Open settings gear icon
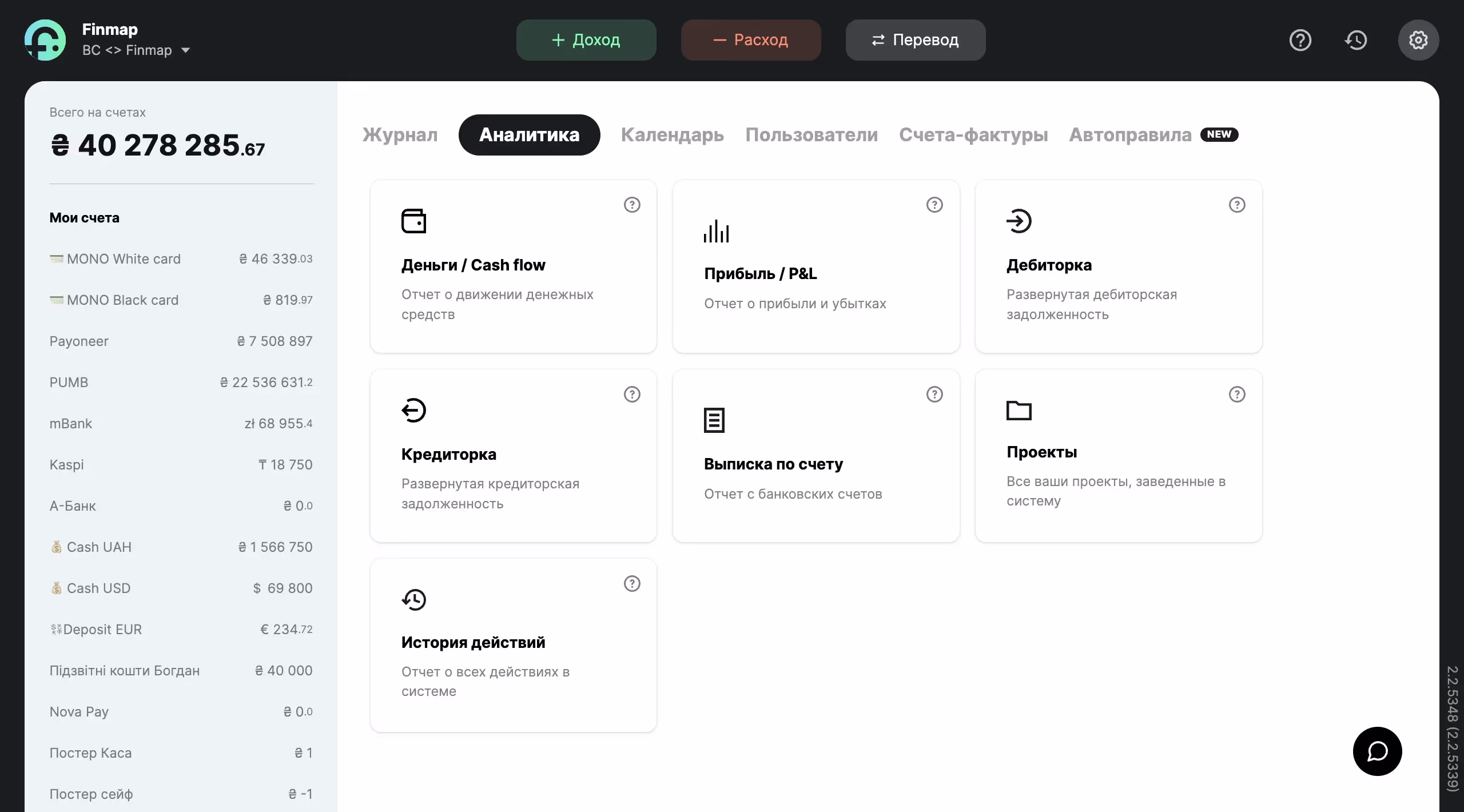 [1418, 40]
